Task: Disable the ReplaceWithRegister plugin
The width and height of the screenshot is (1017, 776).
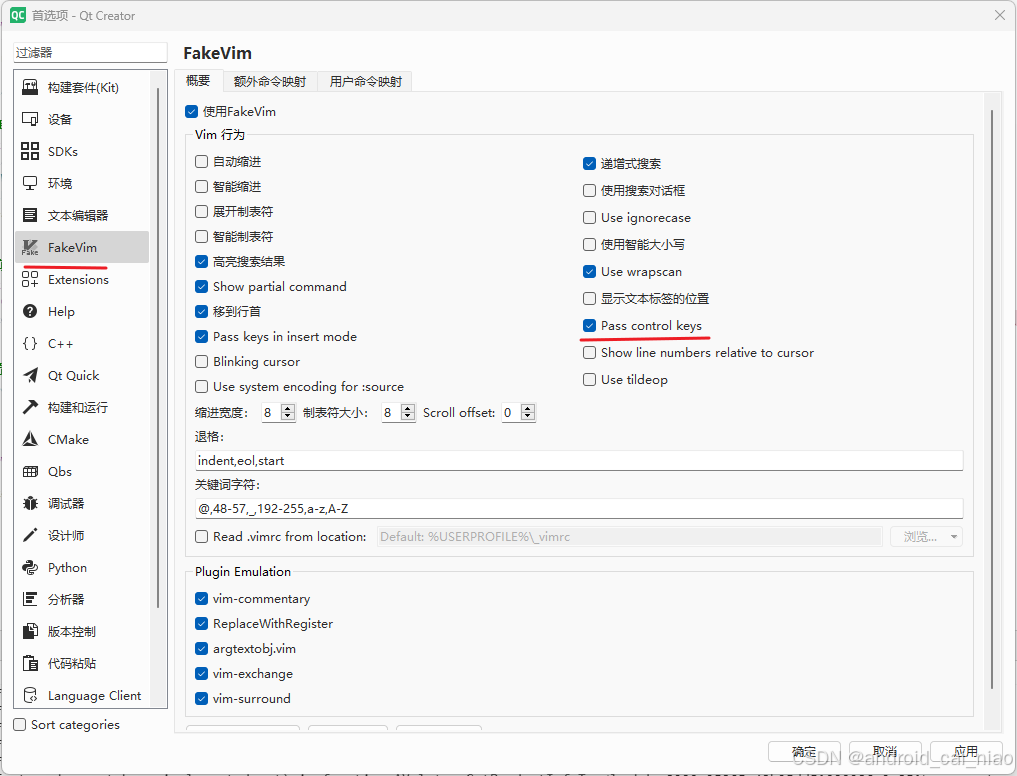Action: pyautogui.click(x=202, y=624)
